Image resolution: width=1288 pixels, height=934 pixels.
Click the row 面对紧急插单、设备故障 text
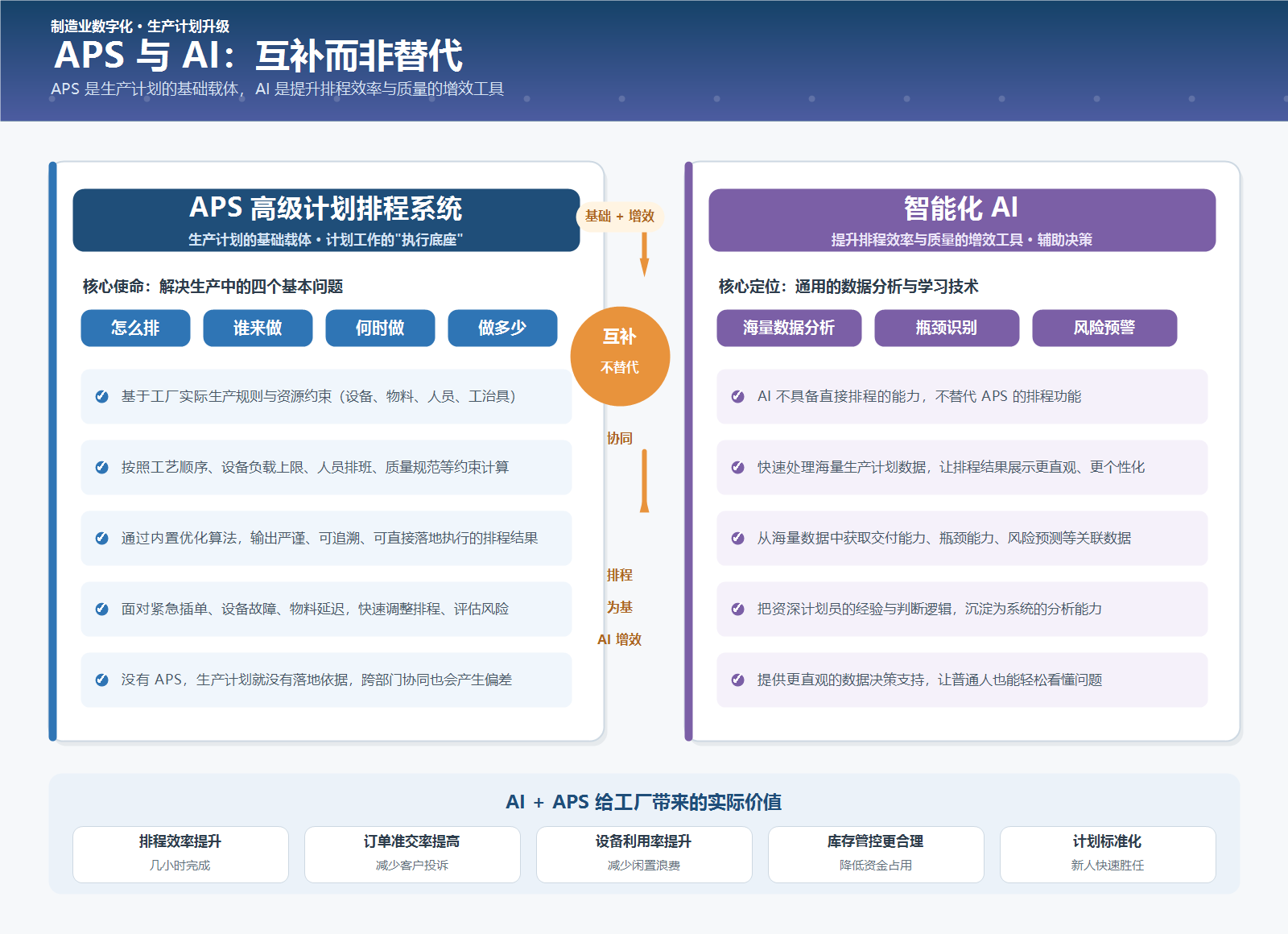[x=316, y=609]
